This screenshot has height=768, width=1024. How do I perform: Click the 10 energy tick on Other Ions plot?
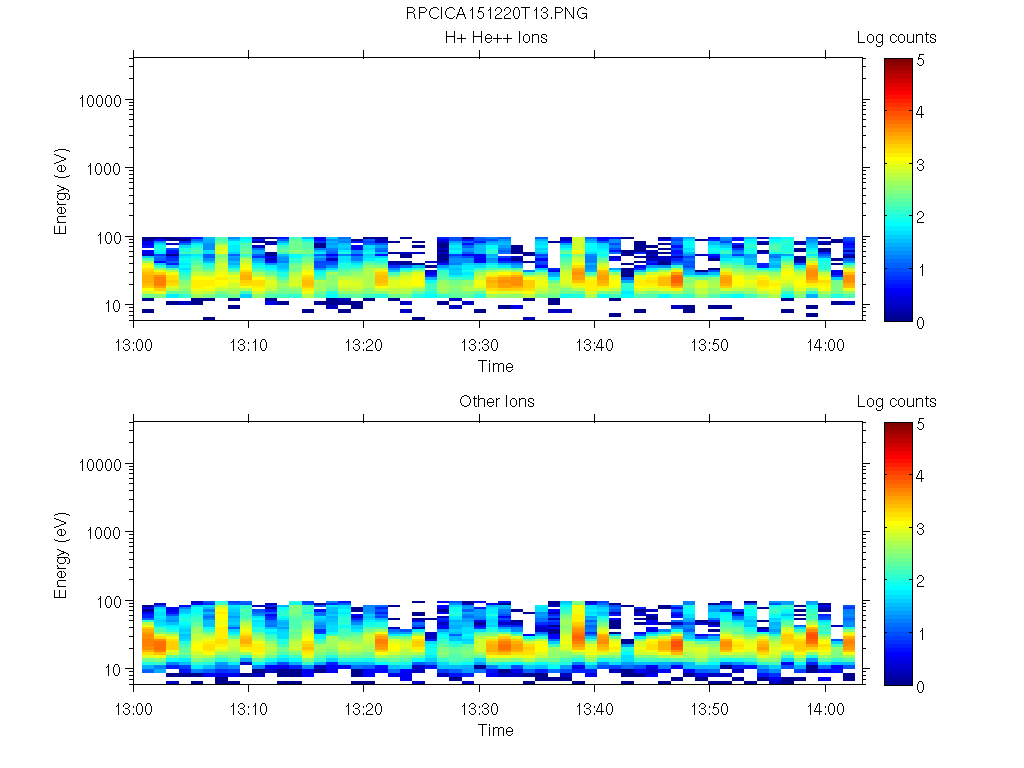click(114, 670)
